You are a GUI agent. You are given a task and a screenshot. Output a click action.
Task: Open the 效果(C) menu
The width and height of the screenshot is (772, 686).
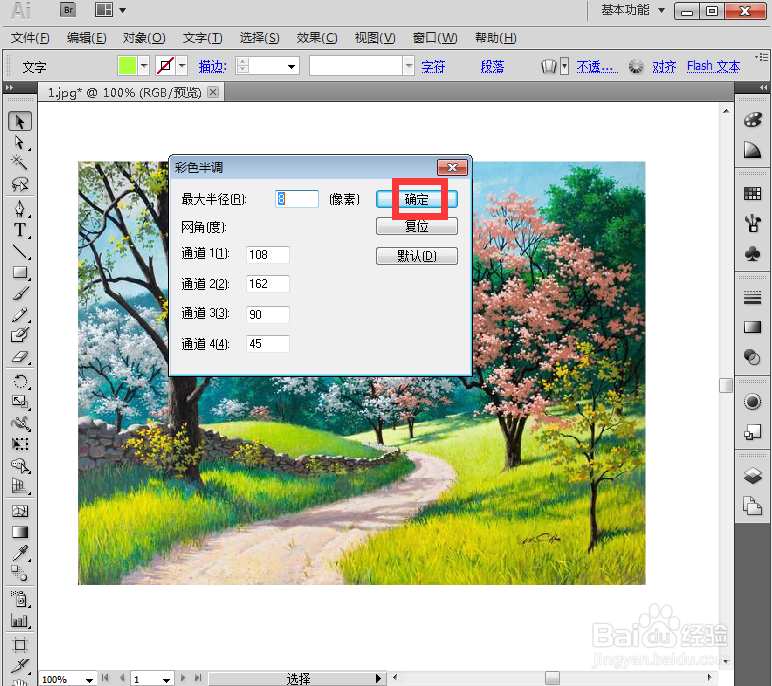pyautogui.click(x=317, y=38)
